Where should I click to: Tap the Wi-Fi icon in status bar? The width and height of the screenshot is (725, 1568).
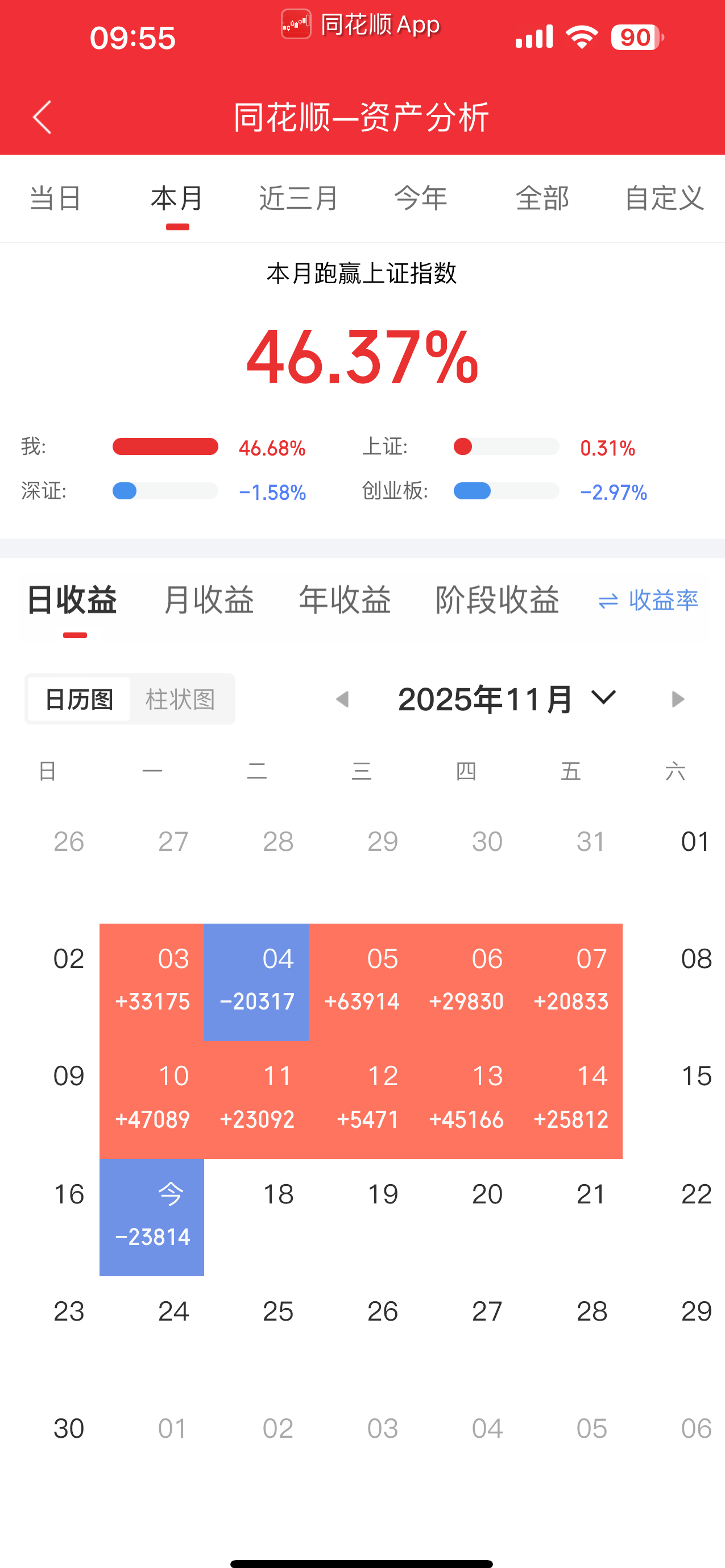pyautogui.click(x=582, y=37)
